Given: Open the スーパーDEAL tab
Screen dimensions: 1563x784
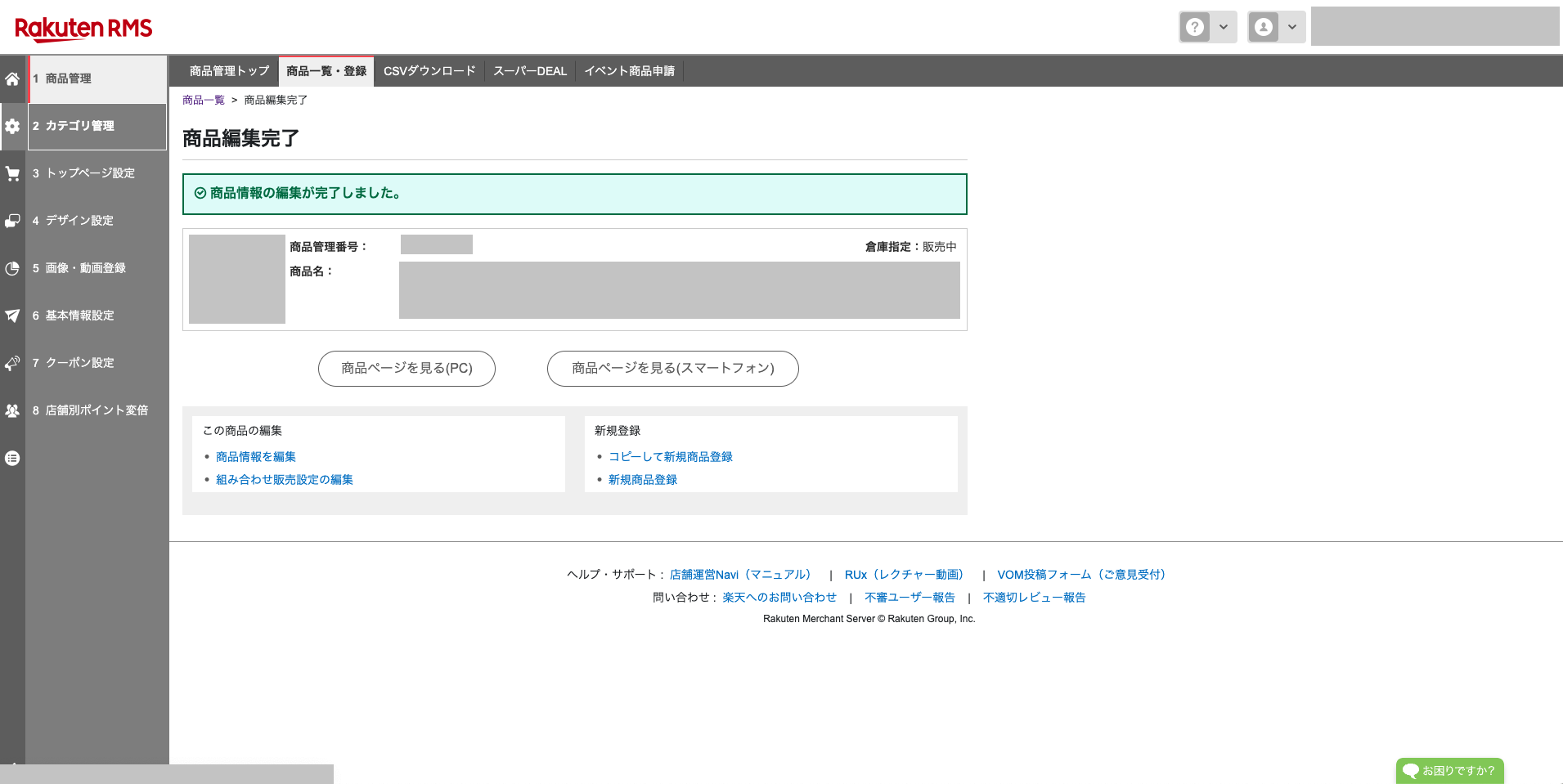Looking at the screenshot, I should [529, 71].
